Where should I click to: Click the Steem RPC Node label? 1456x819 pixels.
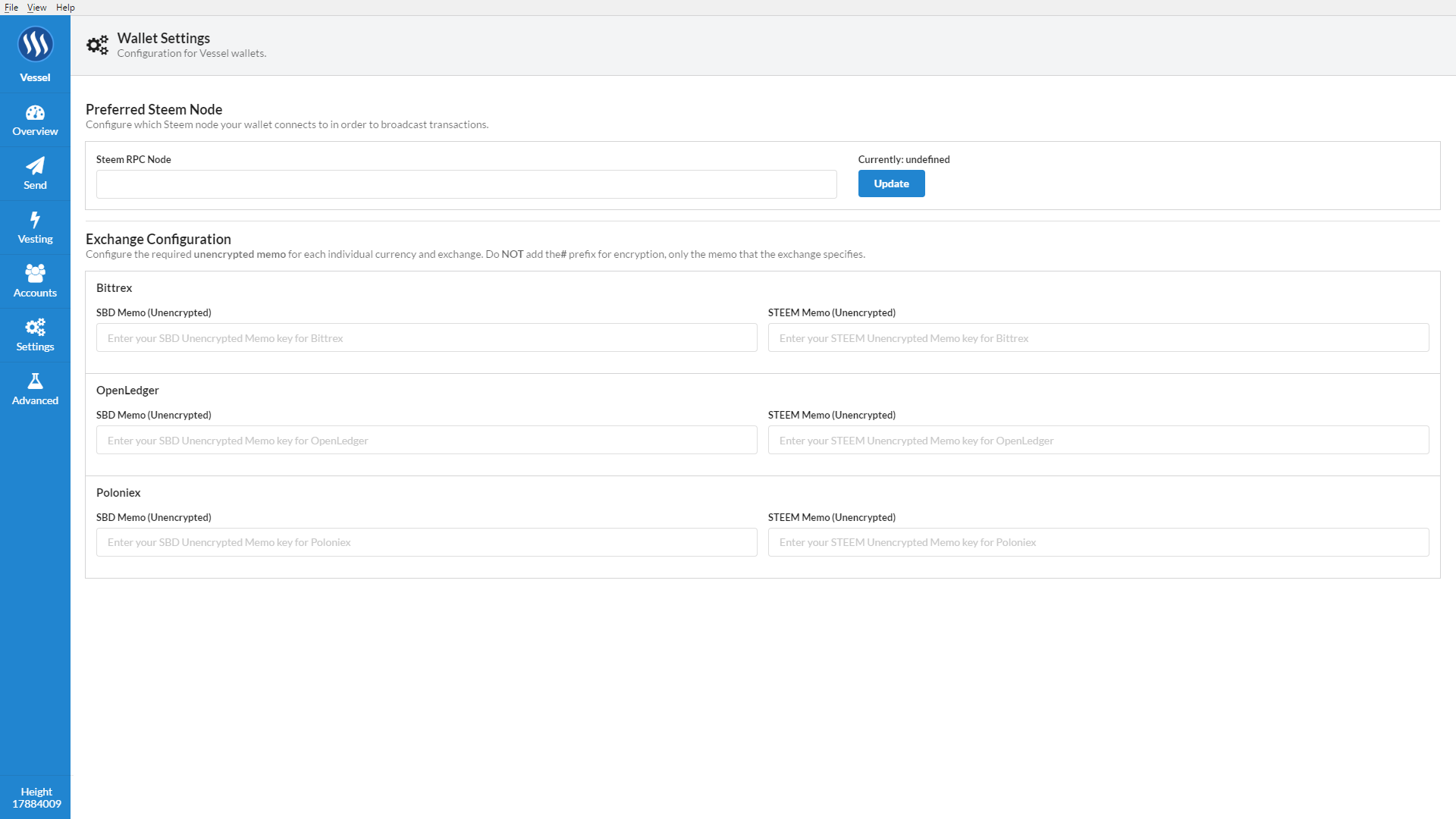(x=133, y=159)
